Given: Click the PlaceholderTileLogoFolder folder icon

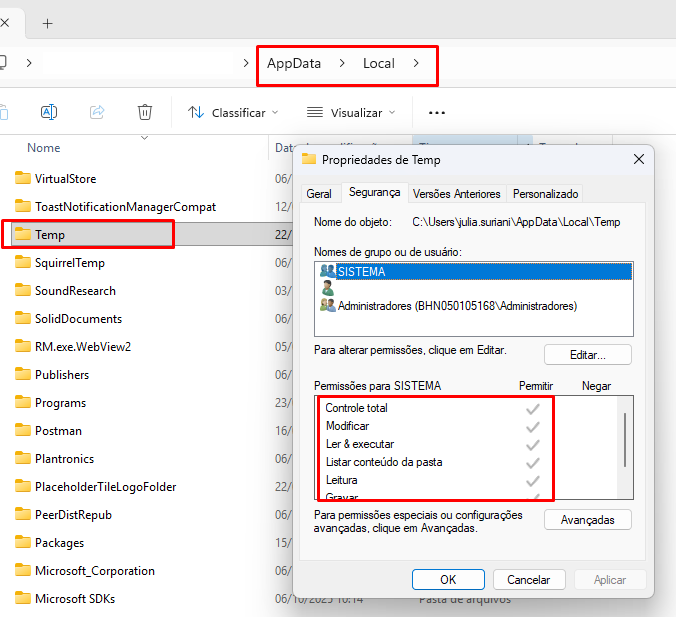Looking at the screenshot, I should 22,486.
